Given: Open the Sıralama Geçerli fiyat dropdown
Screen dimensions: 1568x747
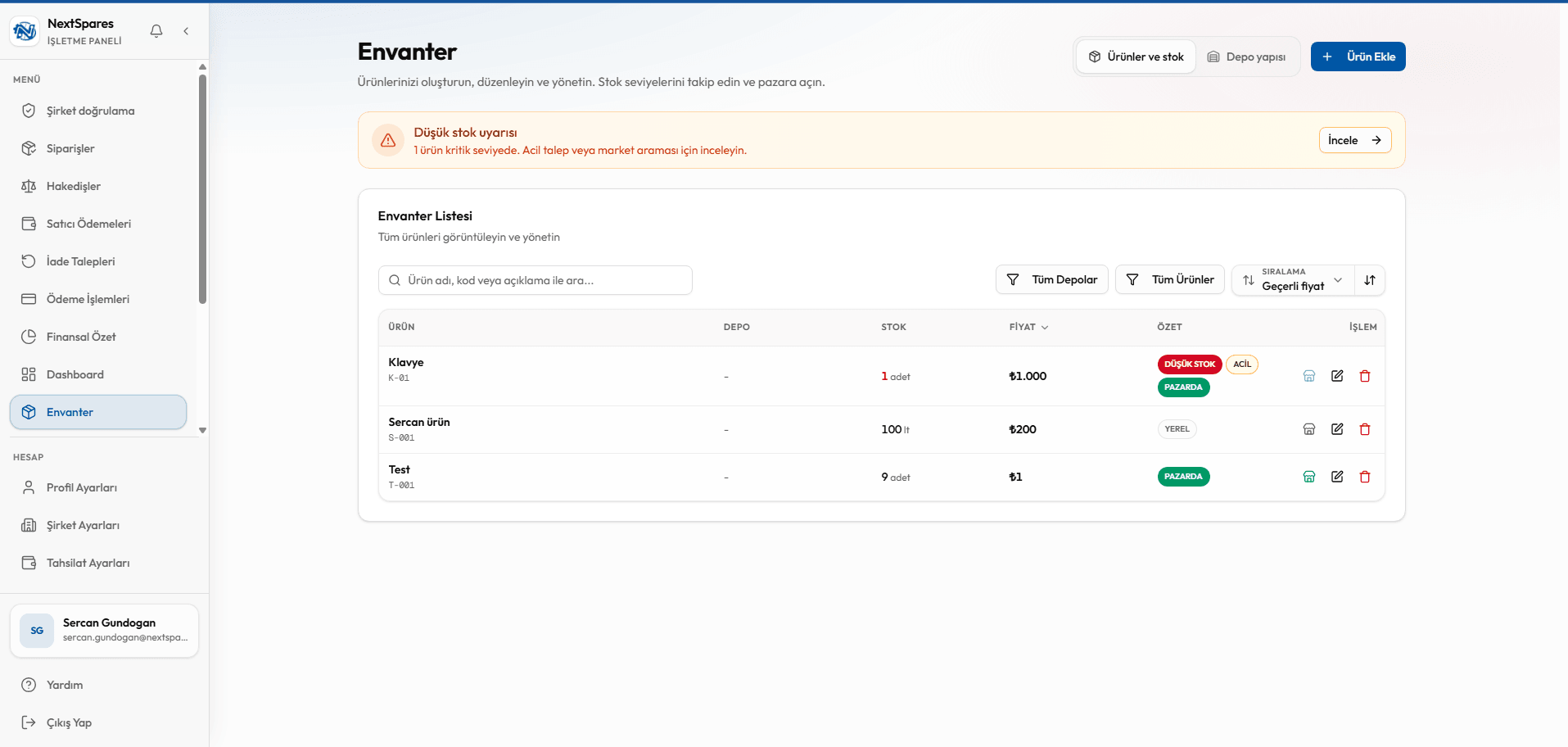Looking at the screenshot, I should click(1293, 280).
